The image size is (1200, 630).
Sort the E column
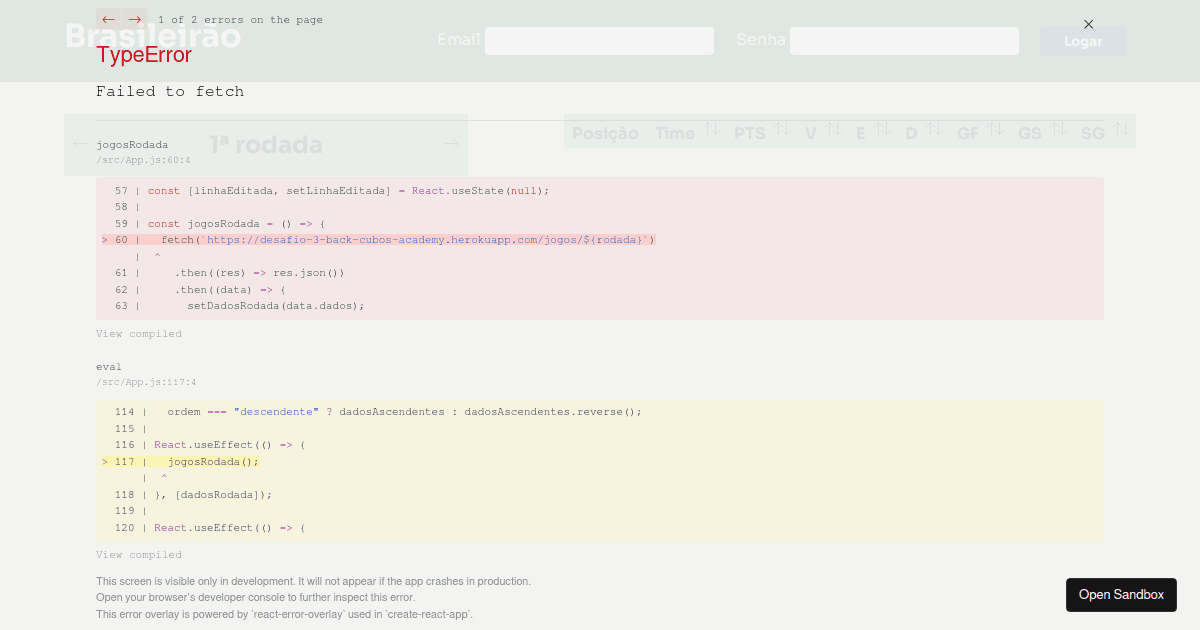(882, 128)
